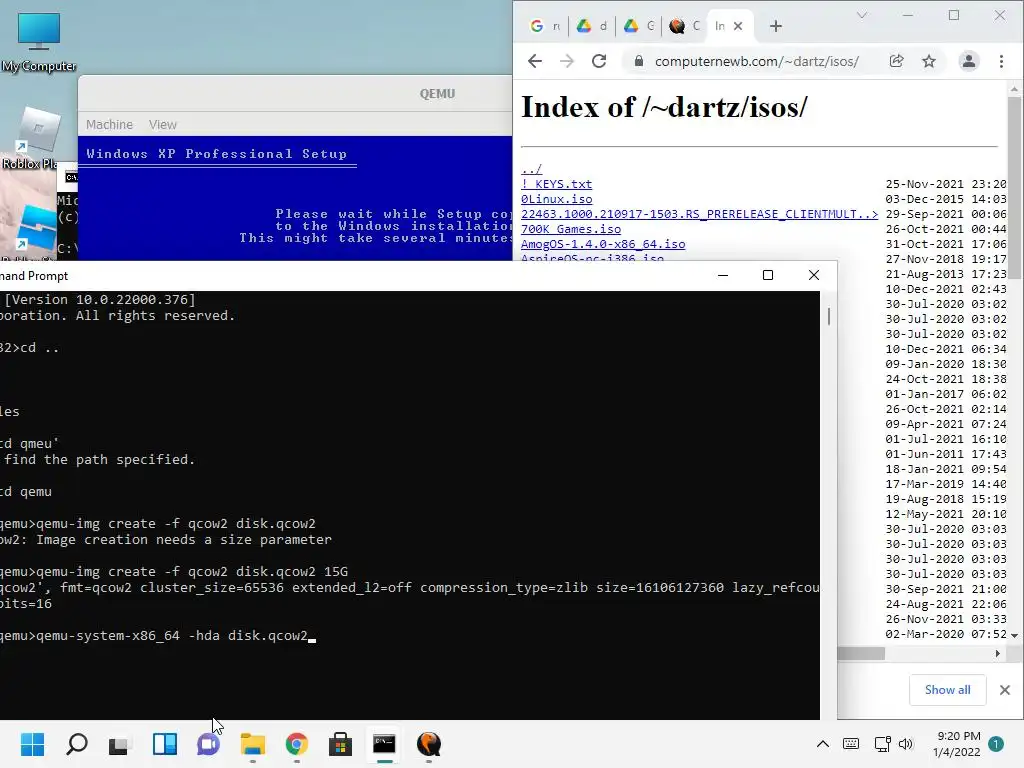Open Chrome tab search chevron
The image size is (1024, 768).
click(862, 15)
